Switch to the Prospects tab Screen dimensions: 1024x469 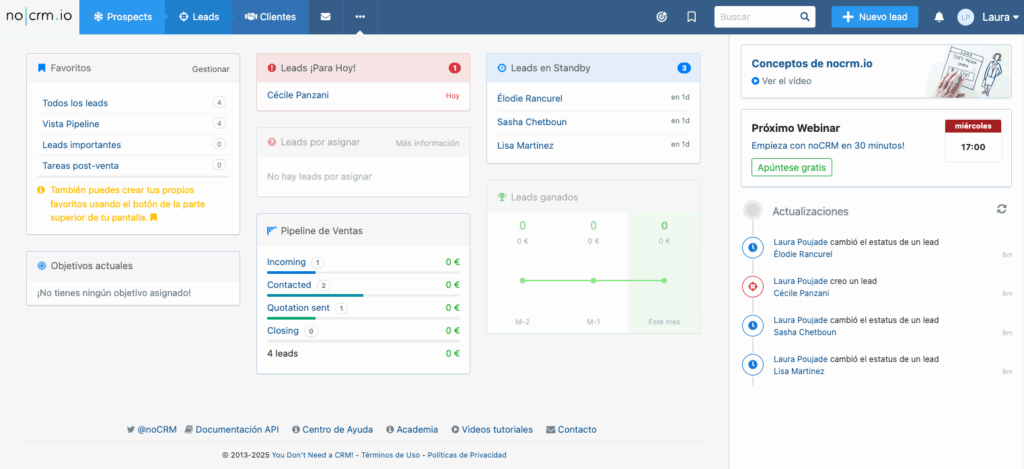click(122, 17)
